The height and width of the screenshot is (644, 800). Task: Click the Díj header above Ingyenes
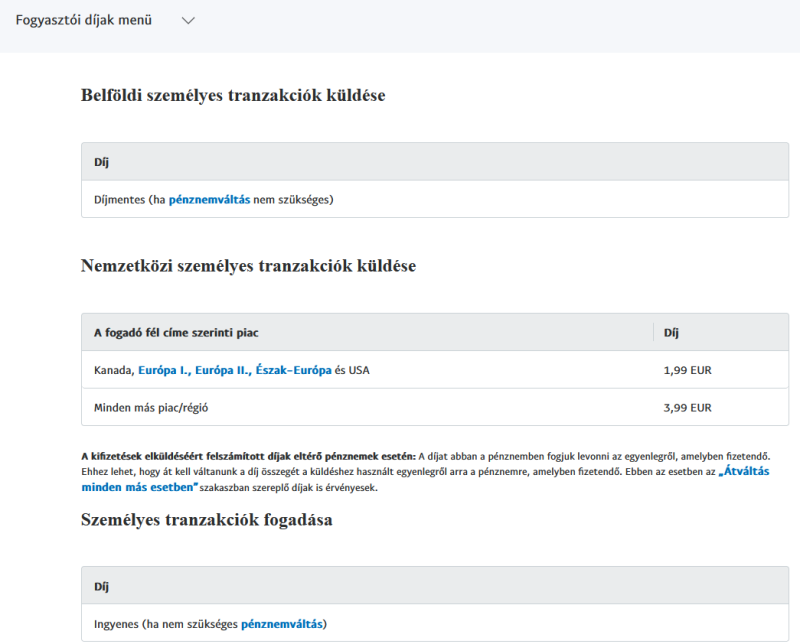[x=102, y=586]
